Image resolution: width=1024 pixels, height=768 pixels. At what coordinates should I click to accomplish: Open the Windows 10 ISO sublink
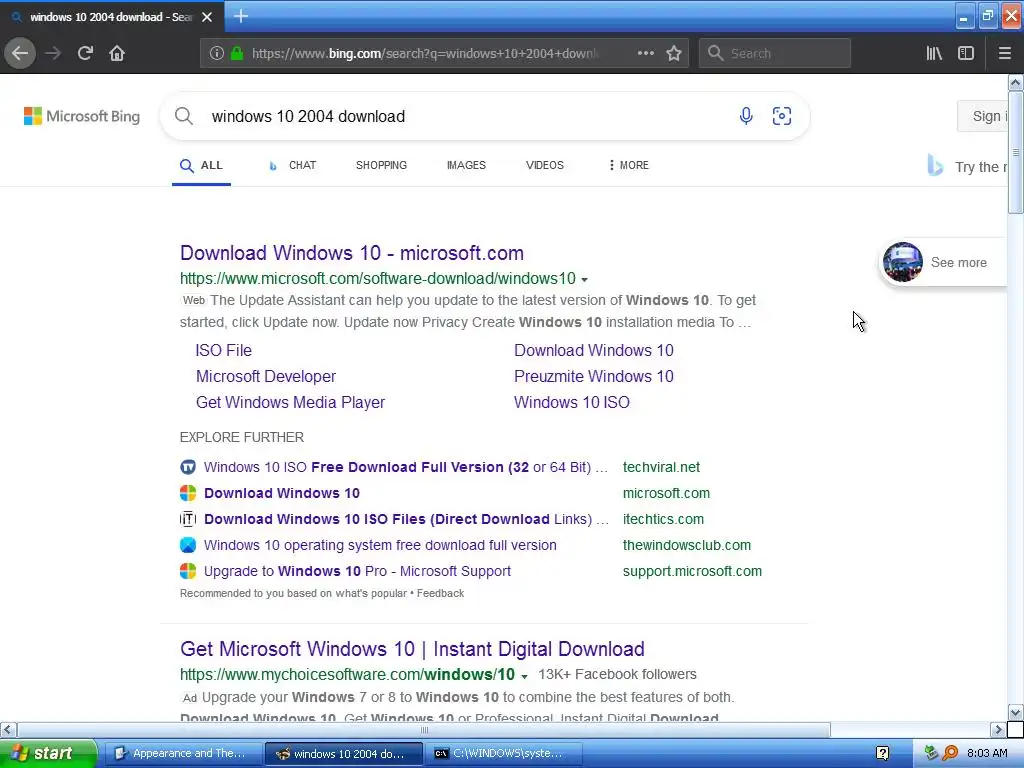pyautogui.click(x=572, y=402)
